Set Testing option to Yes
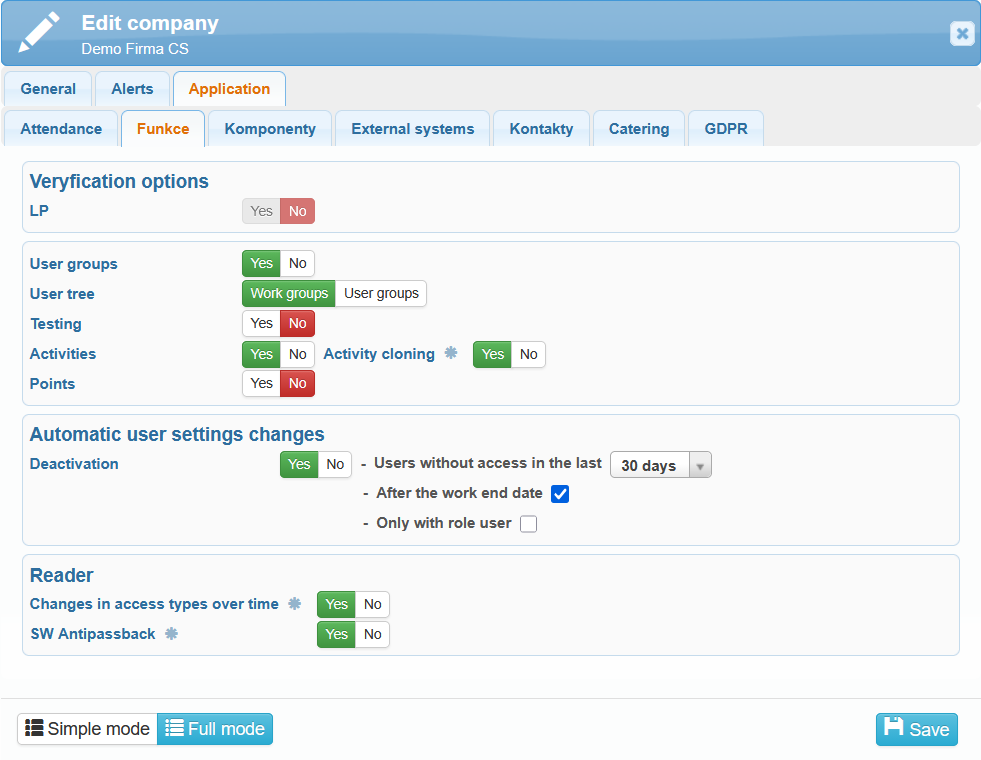 261,323
